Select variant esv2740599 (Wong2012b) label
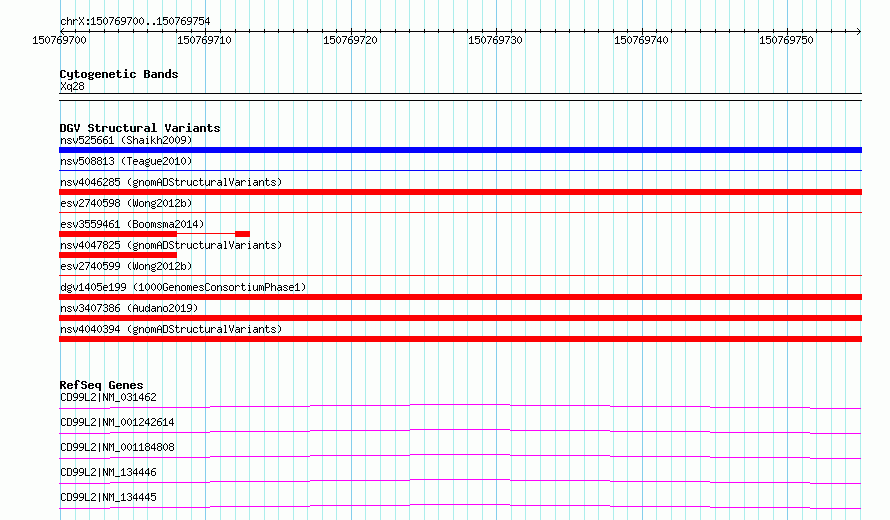 pos(126,266)
